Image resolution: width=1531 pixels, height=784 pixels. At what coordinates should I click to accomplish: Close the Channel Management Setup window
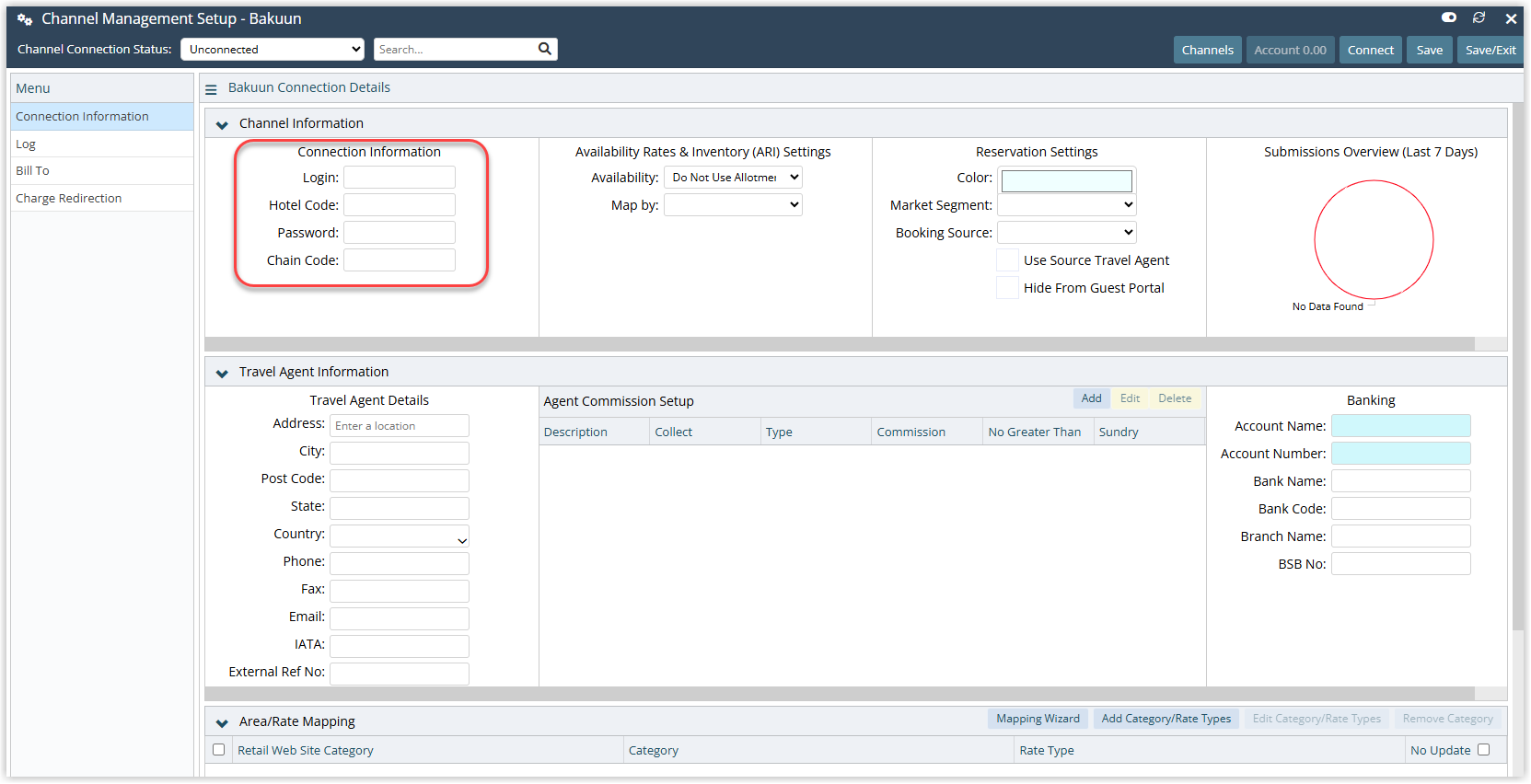(1511, 18)
